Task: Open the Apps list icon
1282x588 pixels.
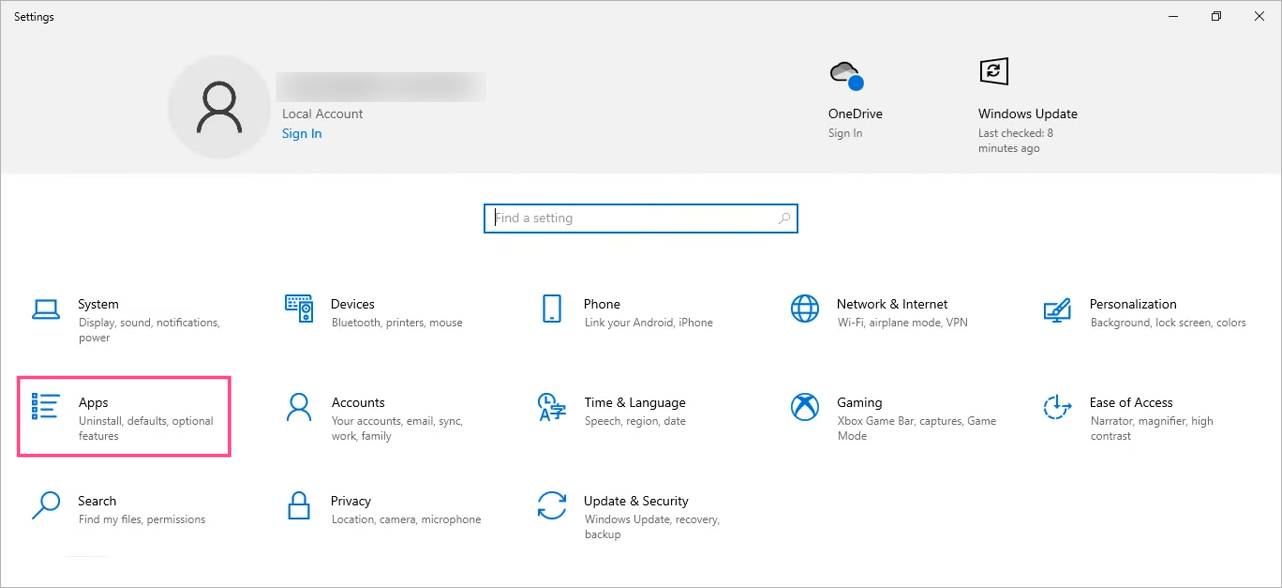Action: coord(46,407)
